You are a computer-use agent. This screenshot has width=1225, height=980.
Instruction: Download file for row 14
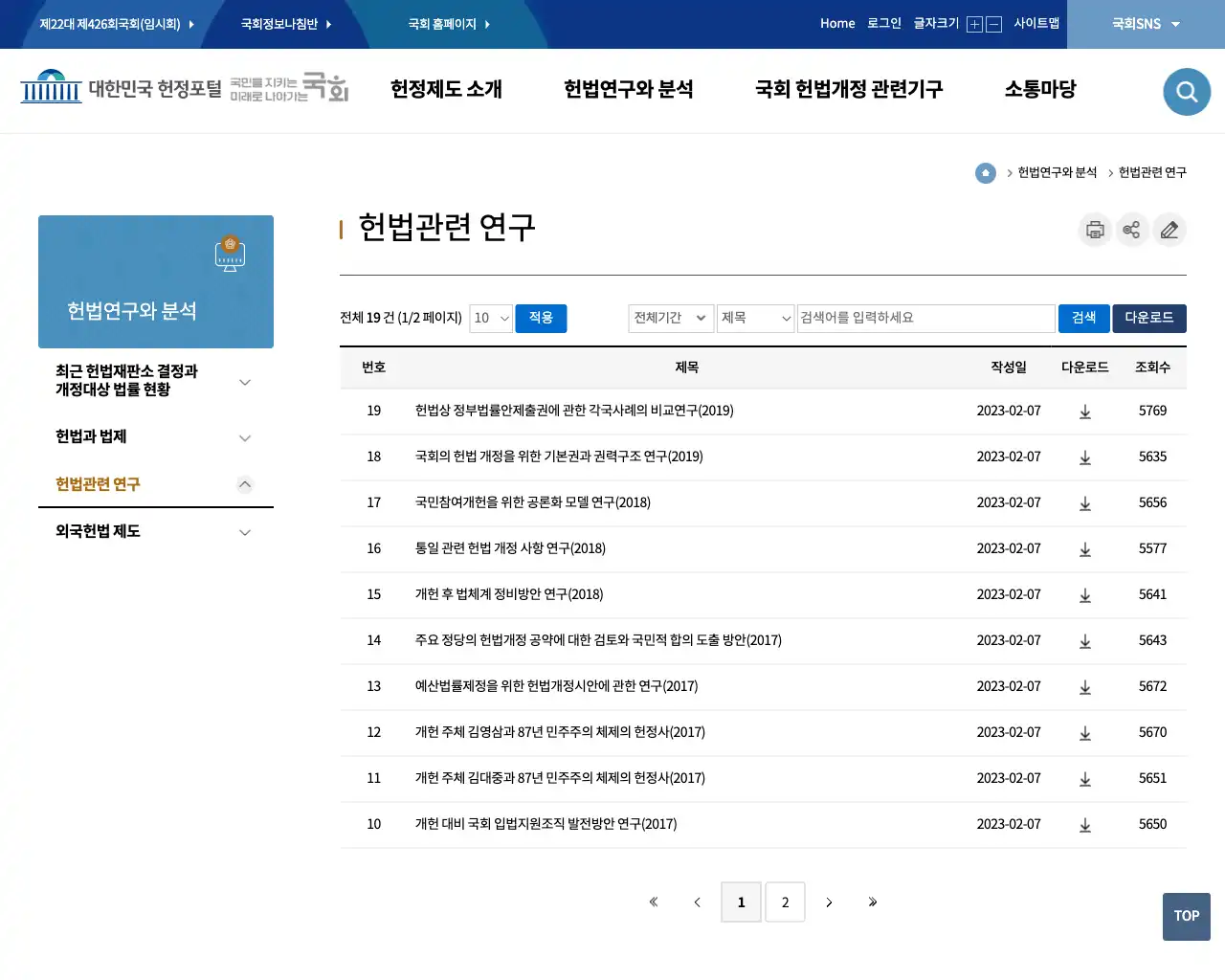[1085, 641]
